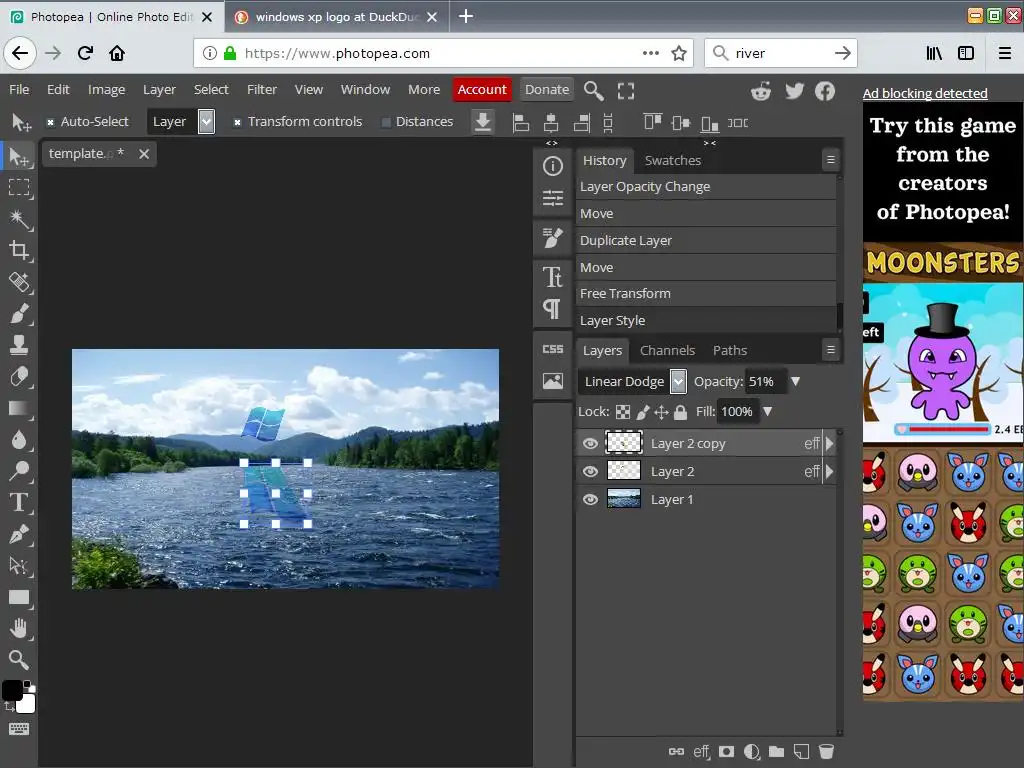Select the Type tool

(19, 502)
